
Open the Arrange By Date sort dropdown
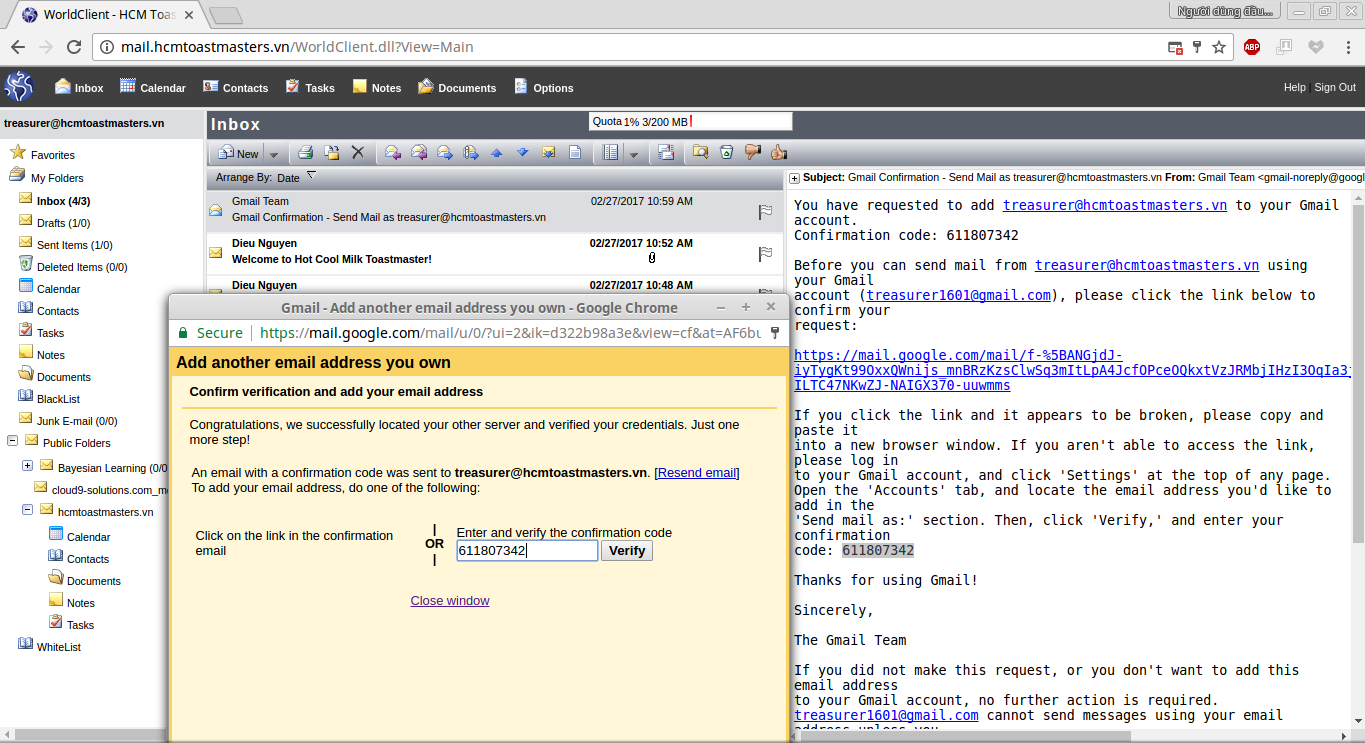311,176
